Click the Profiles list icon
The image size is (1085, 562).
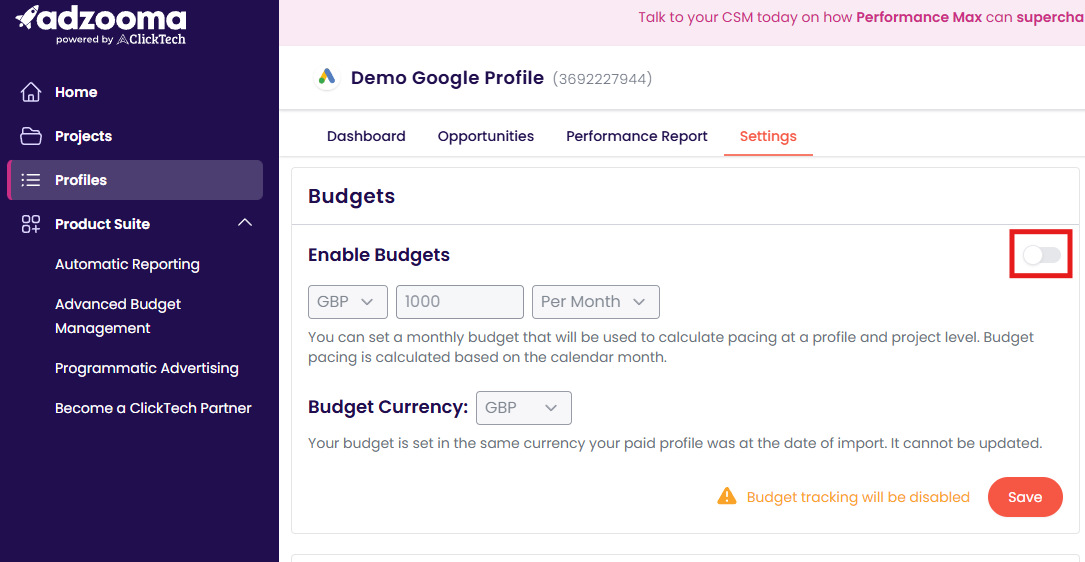(30, 180)
